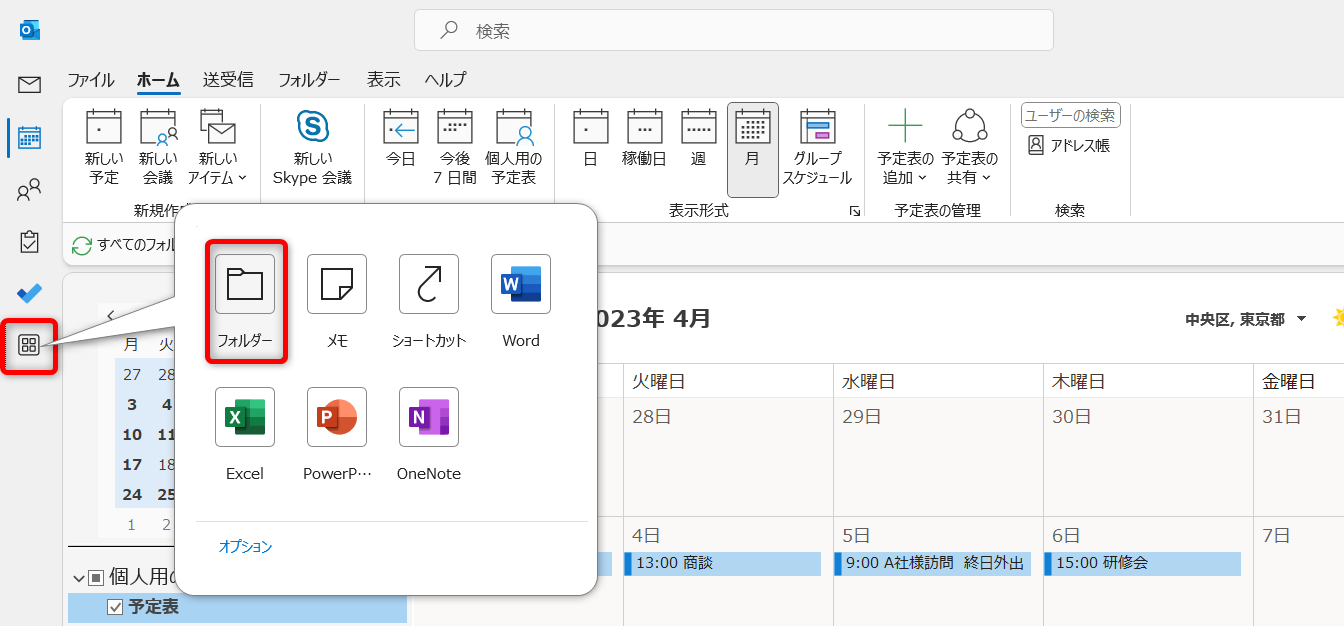Open the To Do checkmark icon
This screenshot has width=1344, height=626.
[29, 293]
